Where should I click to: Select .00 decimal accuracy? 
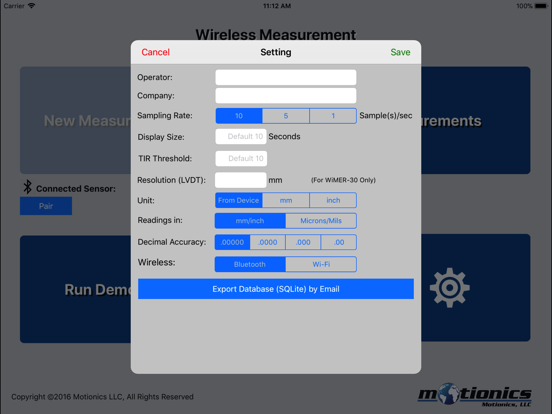339,242
